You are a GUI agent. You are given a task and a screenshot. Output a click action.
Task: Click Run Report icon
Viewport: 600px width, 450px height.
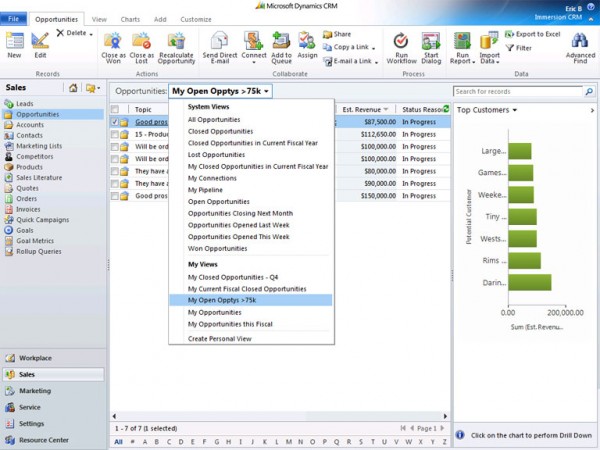(462, 41)
